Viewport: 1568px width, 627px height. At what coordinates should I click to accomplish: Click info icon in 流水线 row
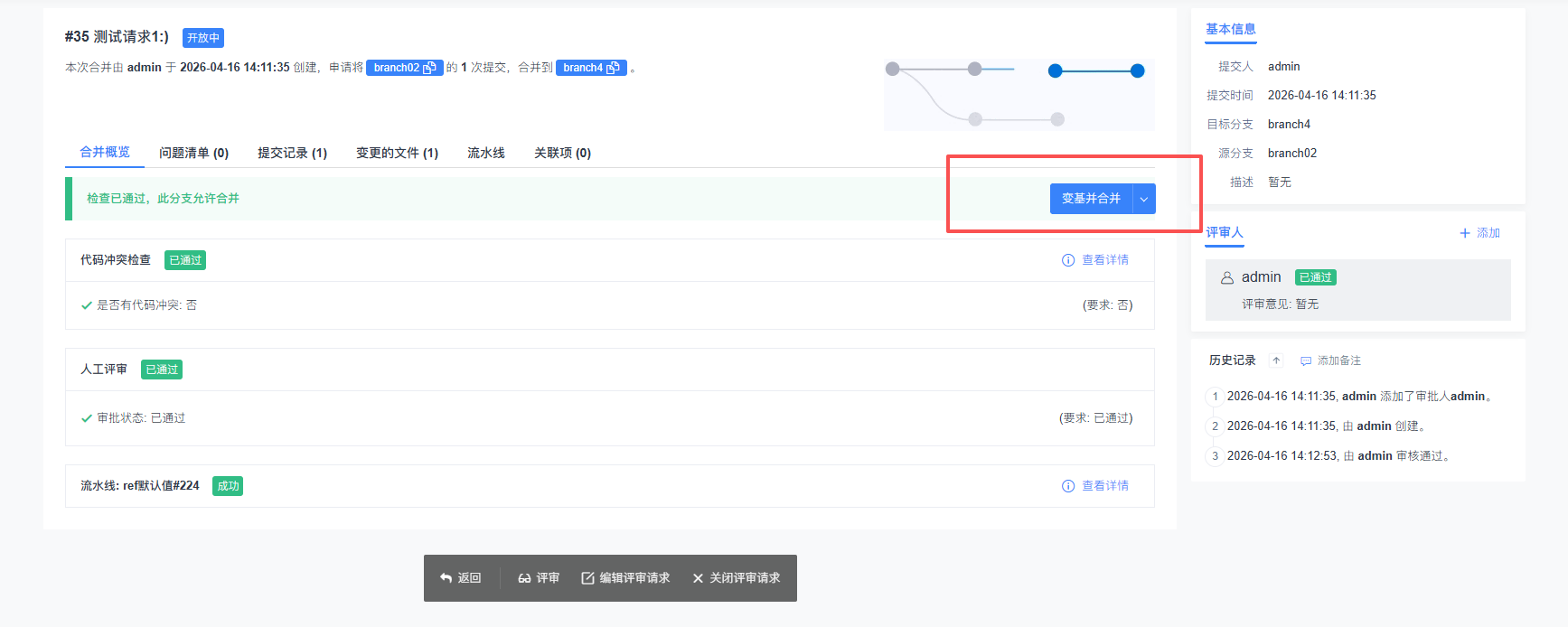[x=1068, y=486]
